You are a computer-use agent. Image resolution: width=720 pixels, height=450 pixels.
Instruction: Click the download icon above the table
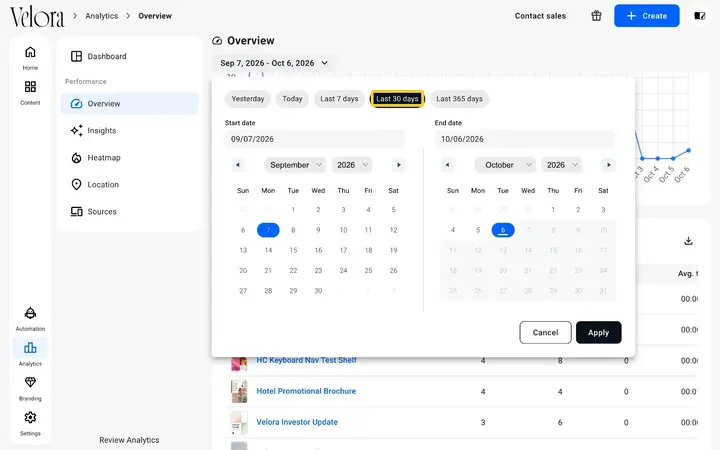tap(688, 241)
